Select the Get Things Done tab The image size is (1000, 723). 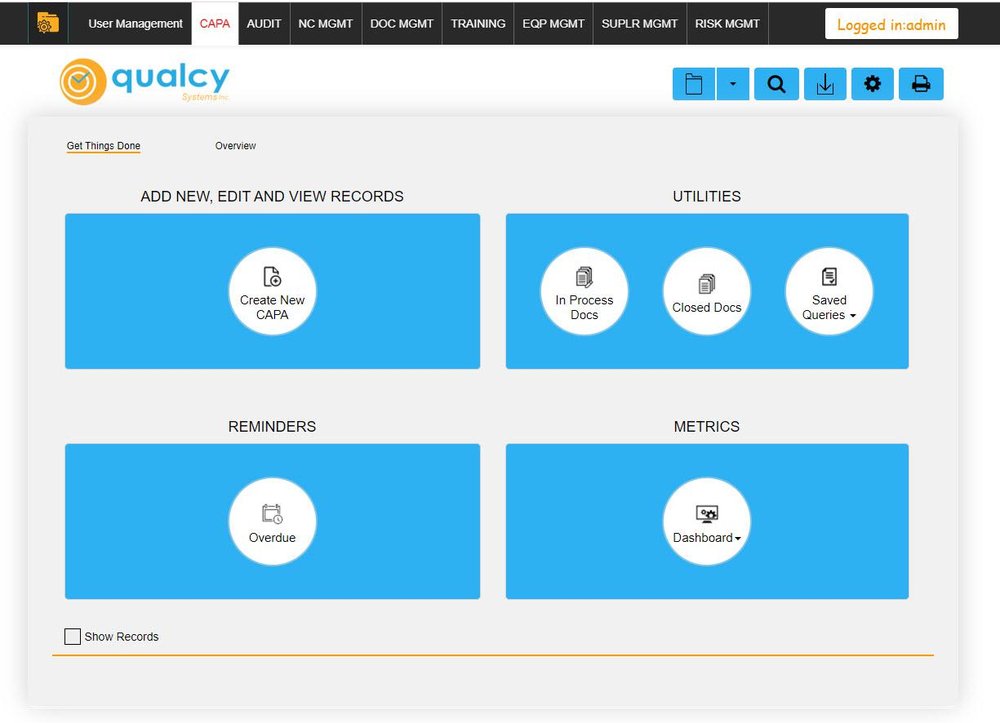click(x=103, y=145)
